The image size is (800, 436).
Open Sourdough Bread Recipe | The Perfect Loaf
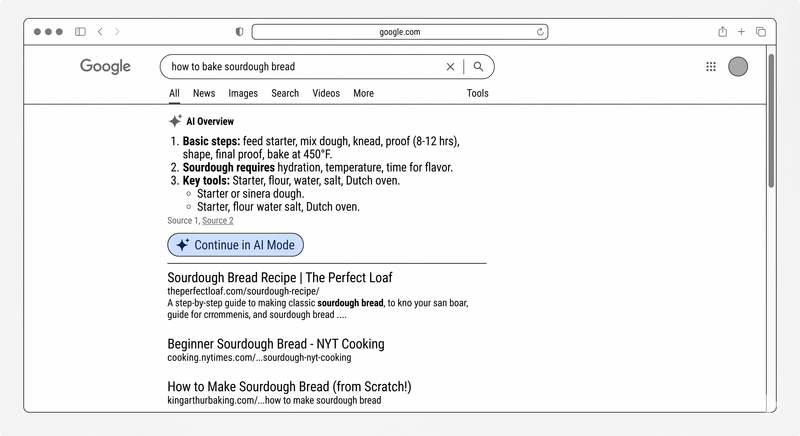(279, 277)
